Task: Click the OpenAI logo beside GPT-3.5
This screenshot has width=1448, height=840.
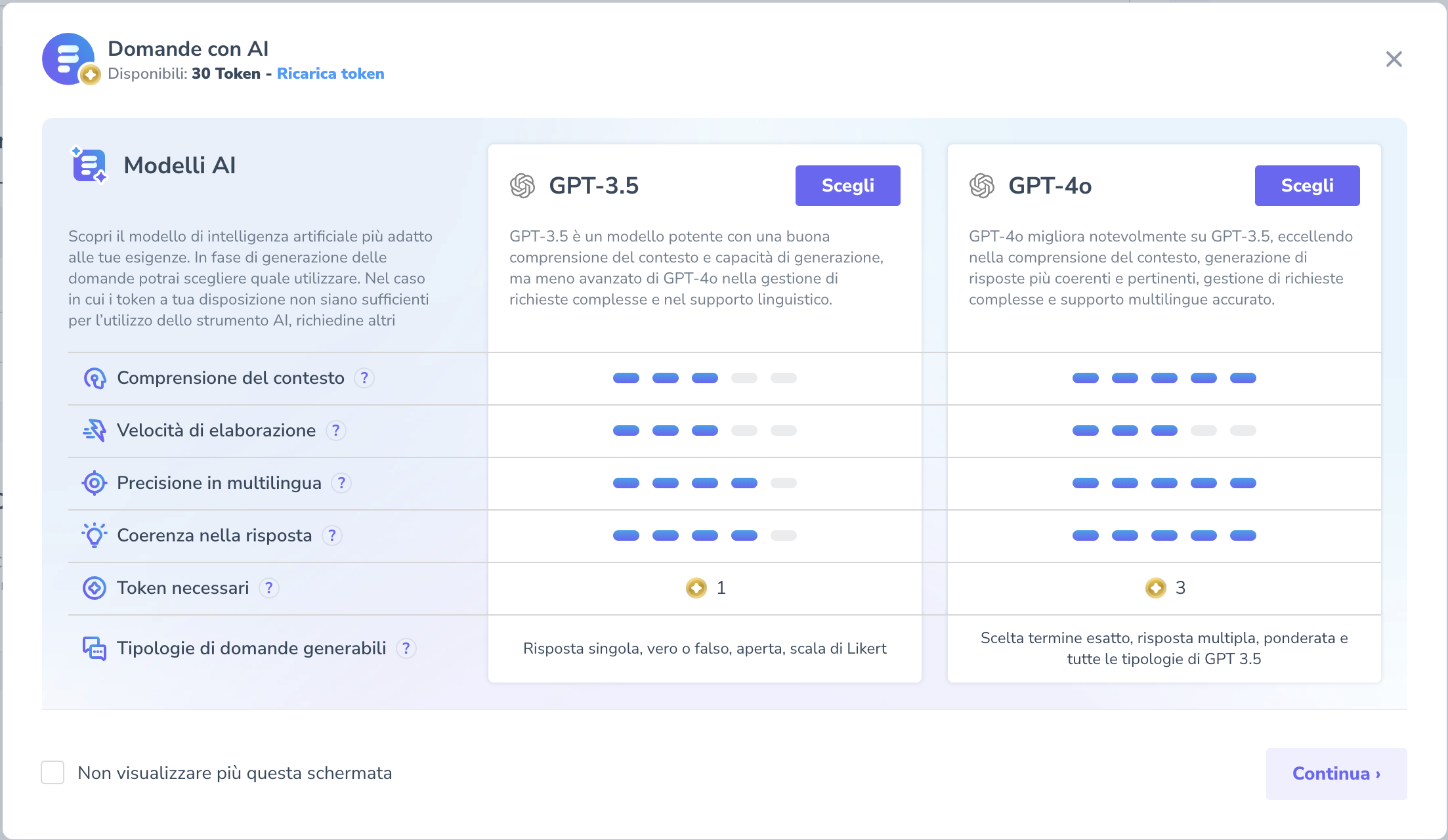Action: pos(522,186)
